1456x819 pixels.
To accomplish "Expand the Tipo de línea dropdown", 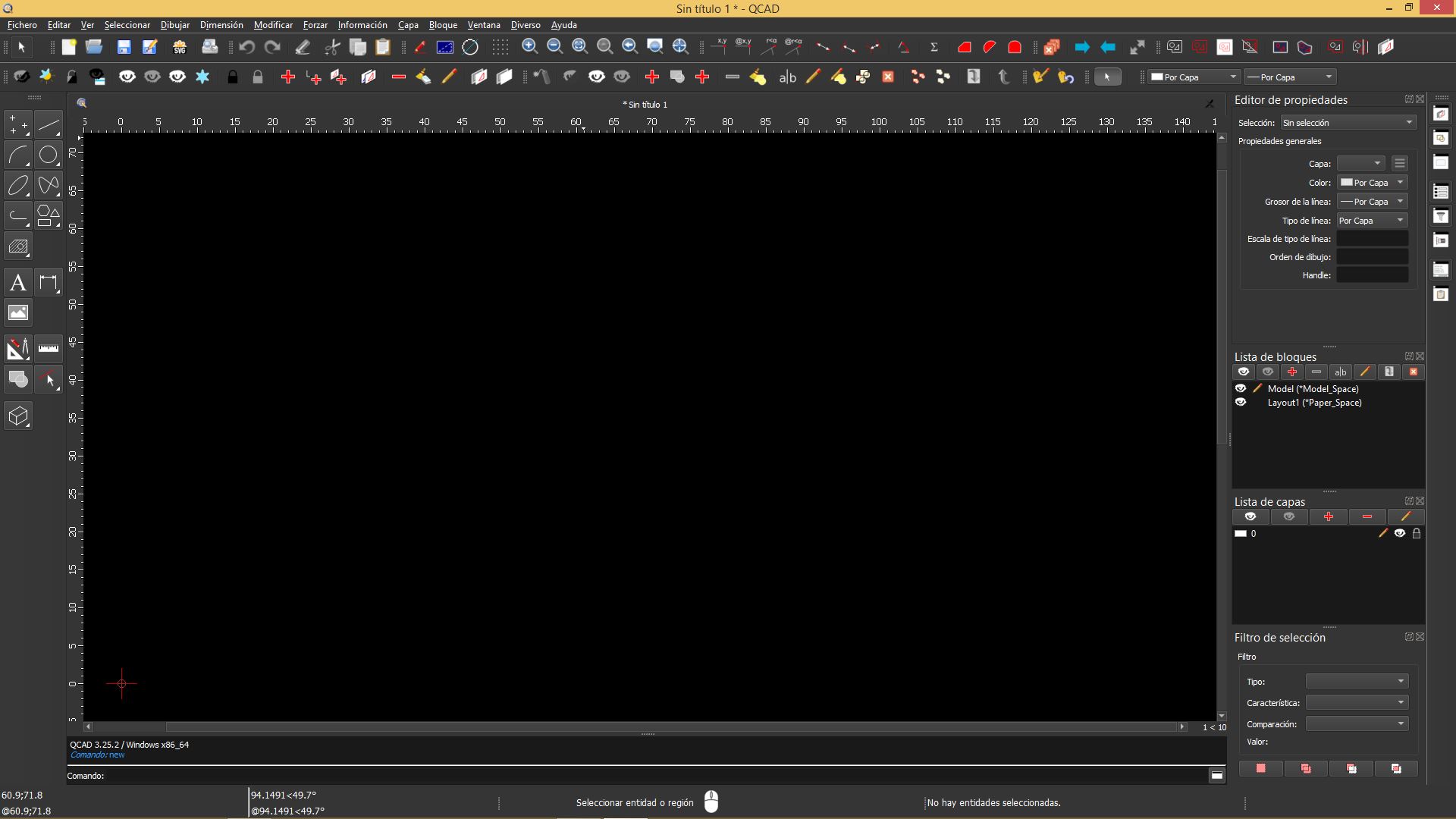I will point(1372,221).
